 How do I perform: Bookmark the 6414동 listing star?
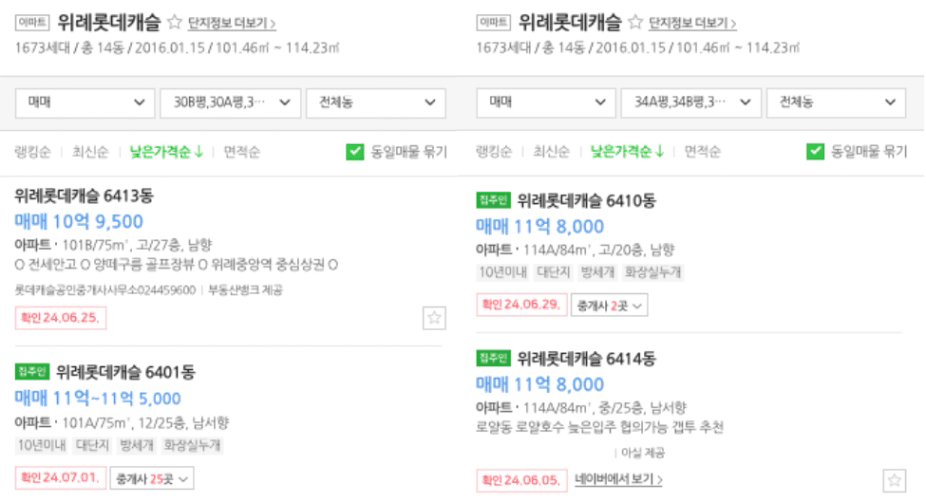point(894,480)
